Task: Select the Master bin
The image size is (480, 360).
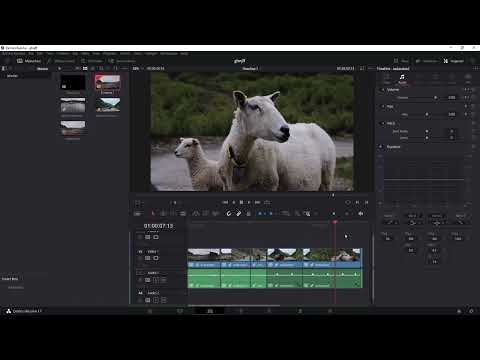Action: [x=12, y=76]
